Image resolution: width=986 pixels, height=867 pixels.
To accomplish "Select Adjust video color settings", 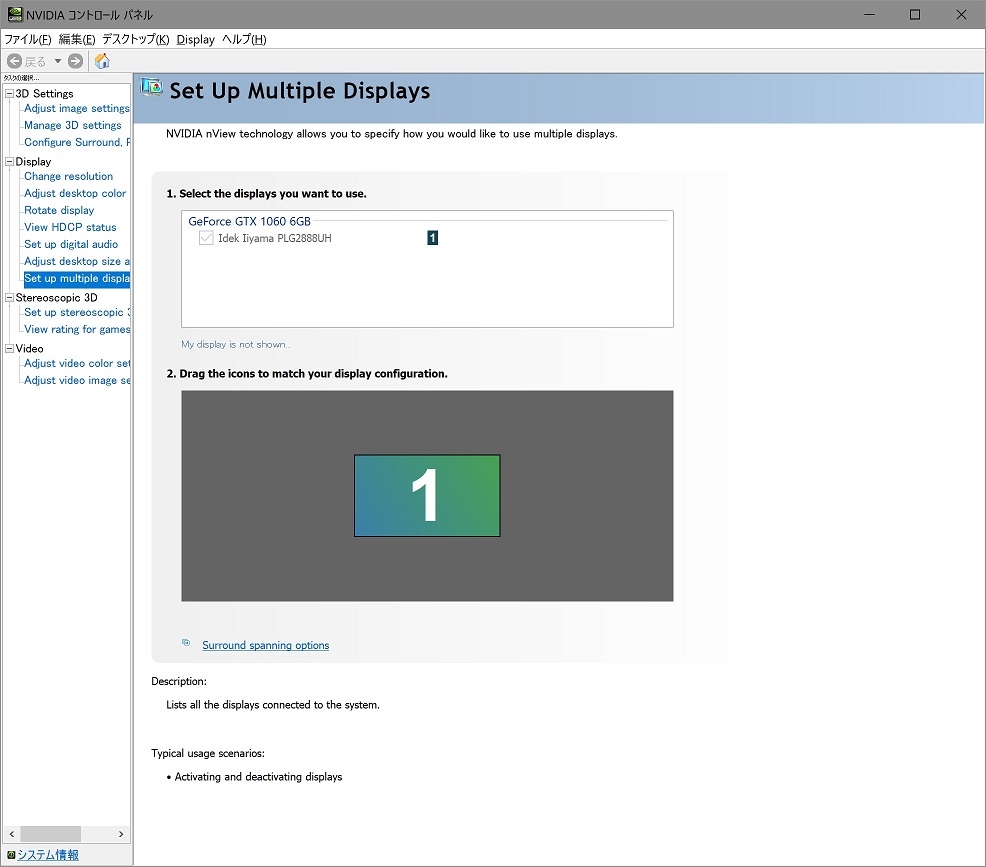I will coord(77,363).
